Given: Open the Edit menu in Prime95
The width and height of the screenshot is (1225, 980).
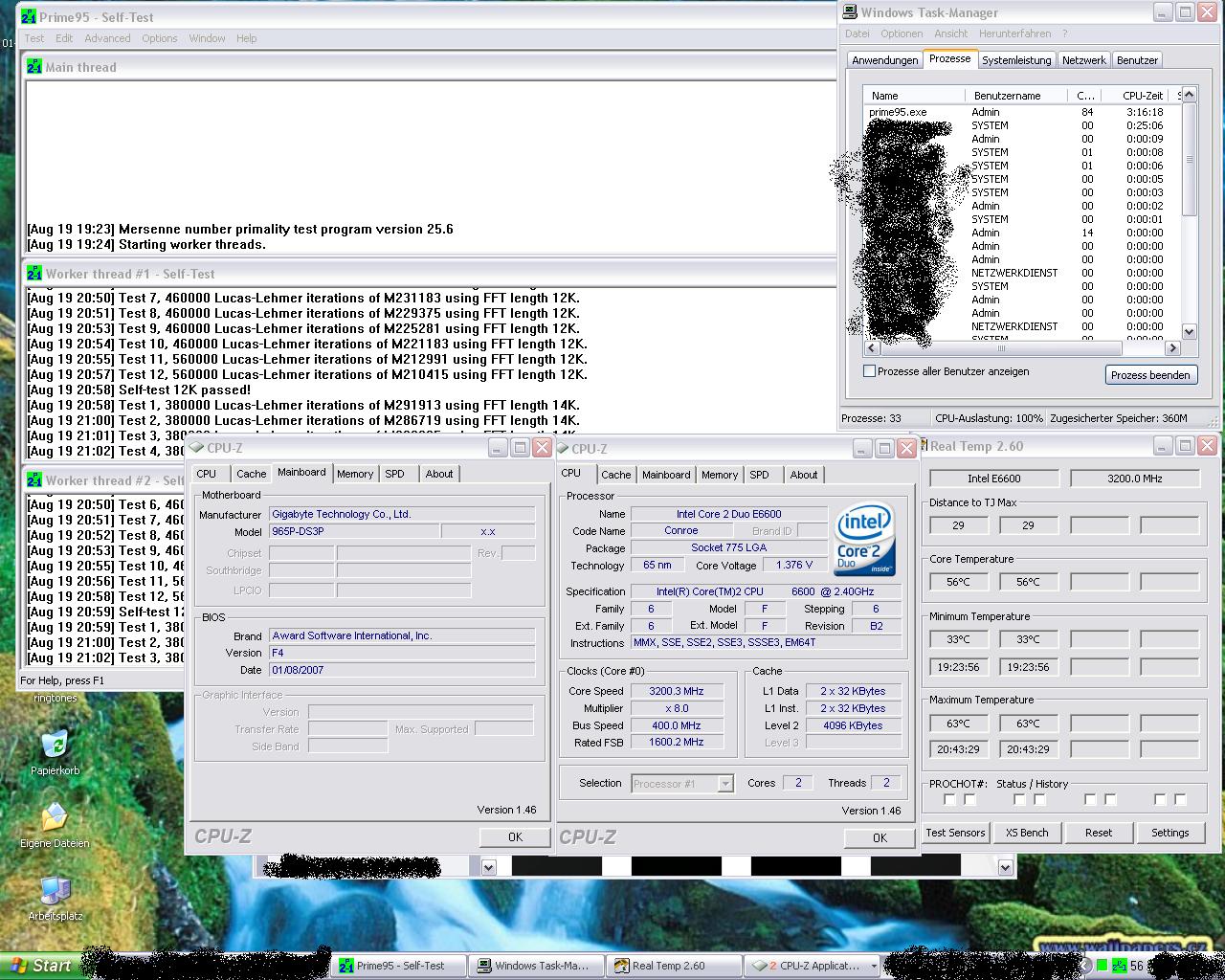Looking at the screenshot, I should coord(64,38).
